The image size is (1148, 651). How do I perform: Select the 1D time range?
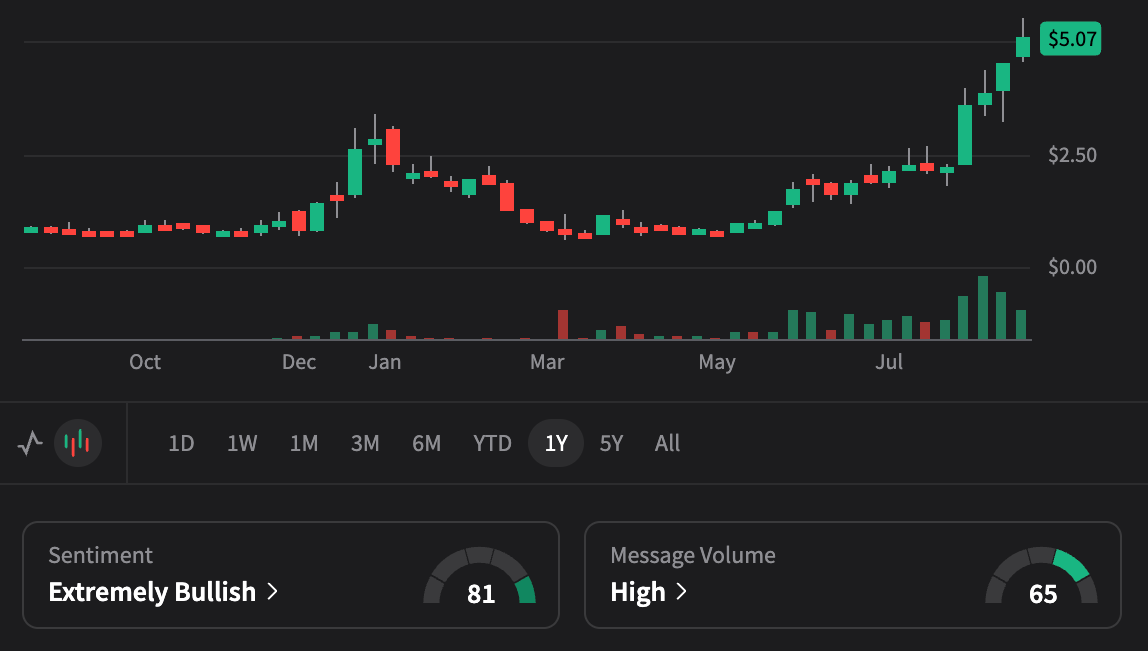[181, 443]
